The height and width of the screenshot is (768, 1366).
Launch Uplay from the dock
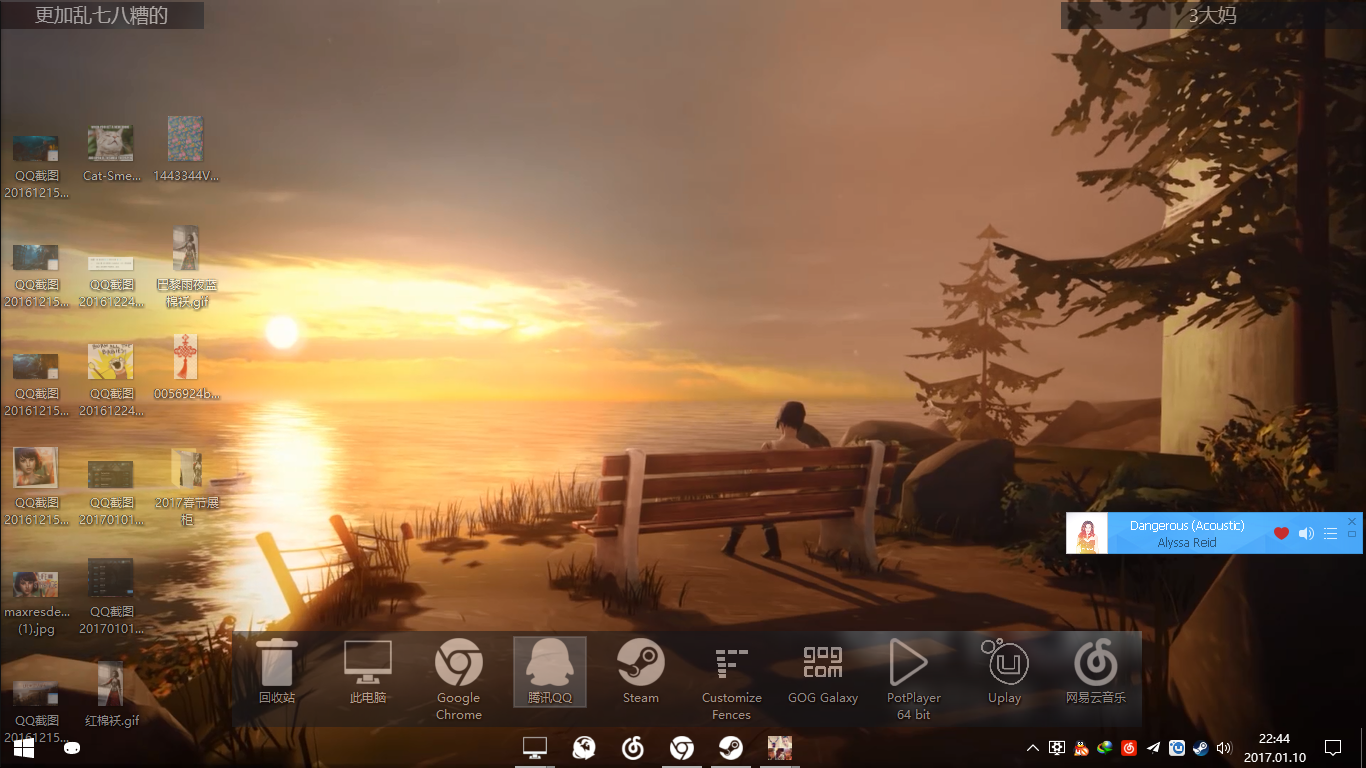(1005, 671)
